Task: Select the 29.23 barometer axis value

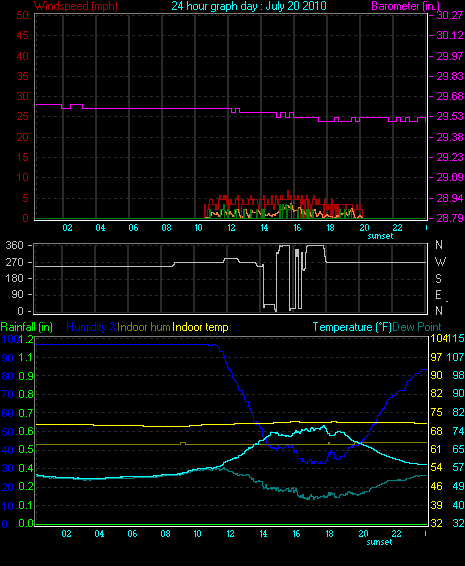Action: (450, 157)
